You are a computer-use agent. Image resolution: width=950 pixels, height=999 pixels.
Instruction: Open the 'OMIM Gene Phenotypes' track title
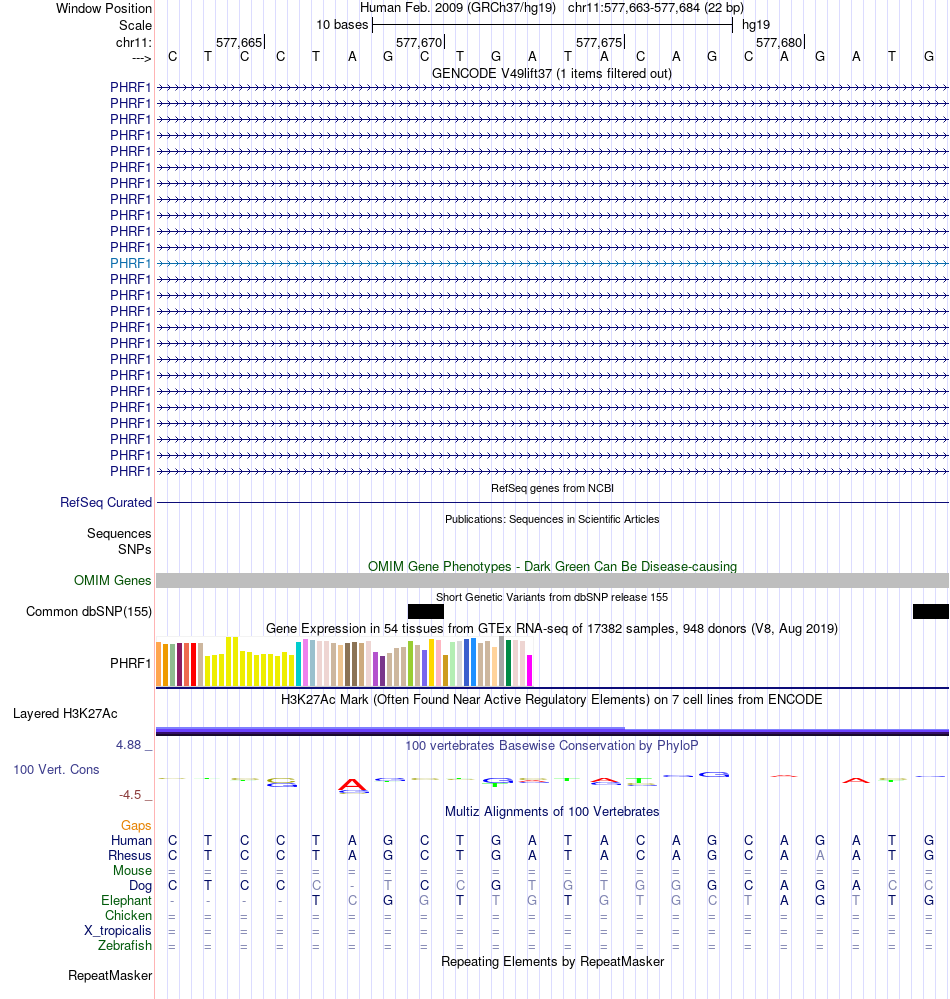[552, 566]
